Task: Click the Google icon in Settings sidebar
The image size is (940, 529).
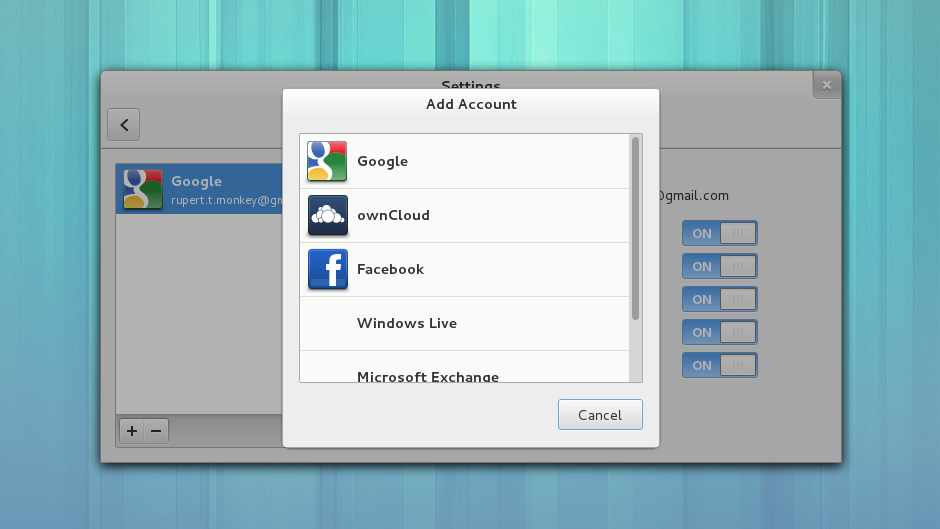Action: 143,189
